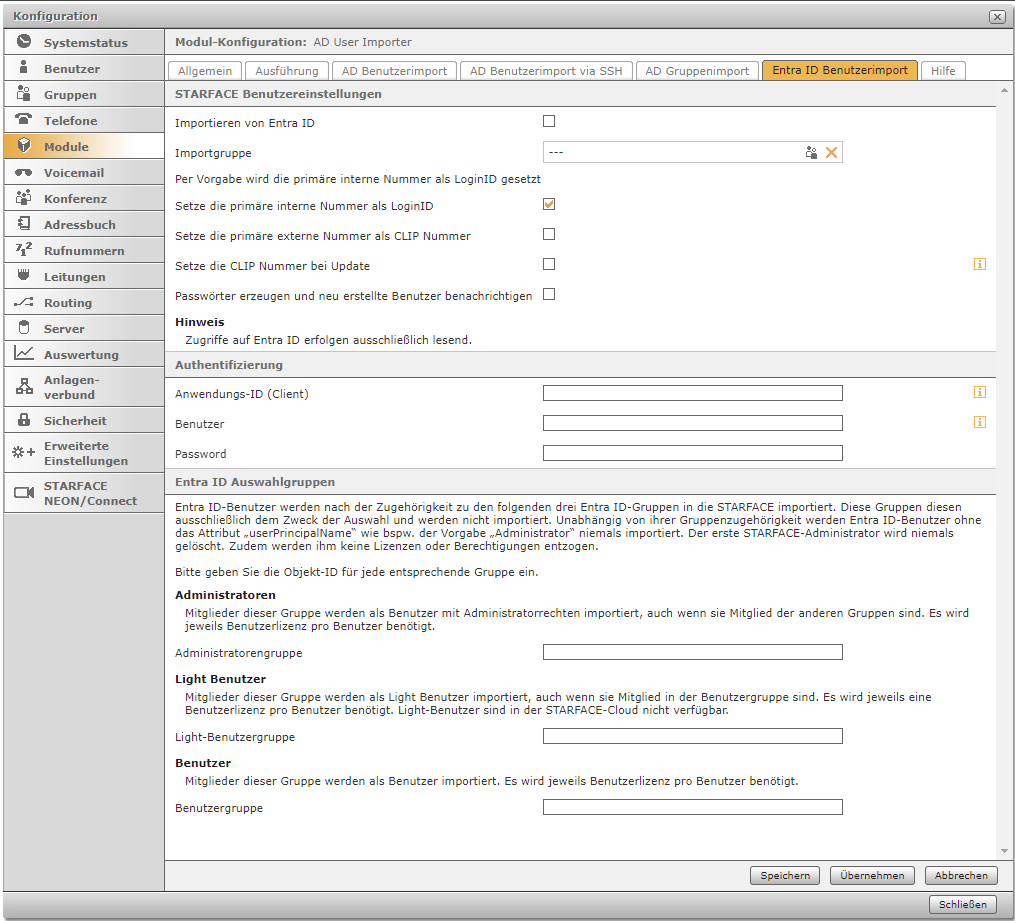
Task: Open the AD Gruppenimport tab
Action: 697,71
